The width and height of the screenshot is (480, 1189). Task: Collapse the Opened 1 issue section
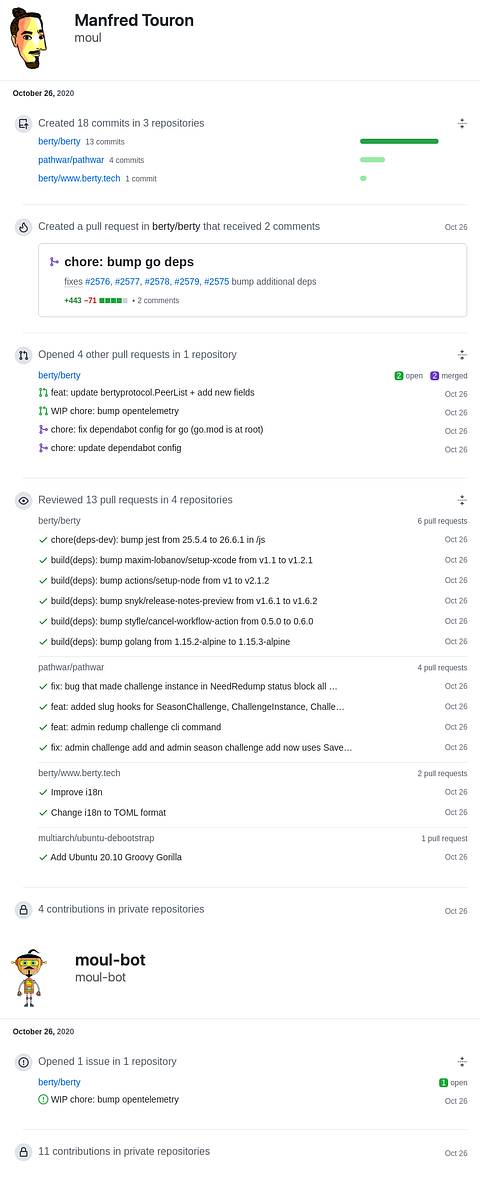462,1062
